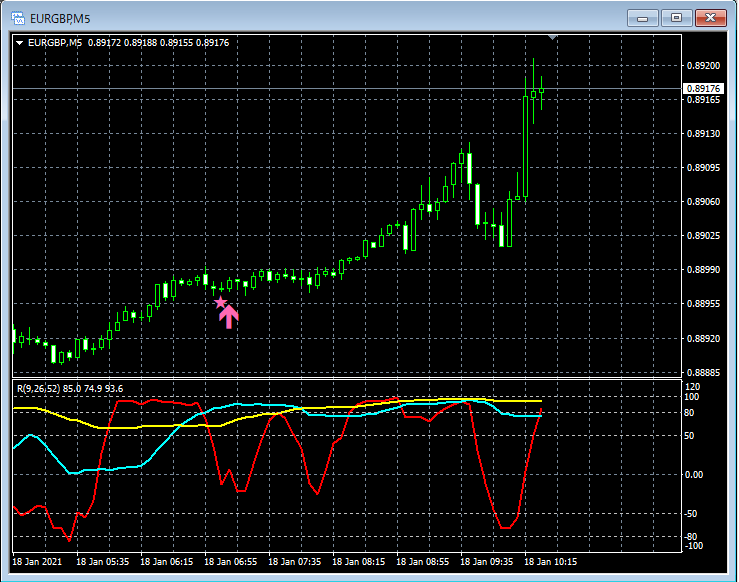Click the 0.88955 price scale label
The image size is (739, 582).
coord(703,303)
